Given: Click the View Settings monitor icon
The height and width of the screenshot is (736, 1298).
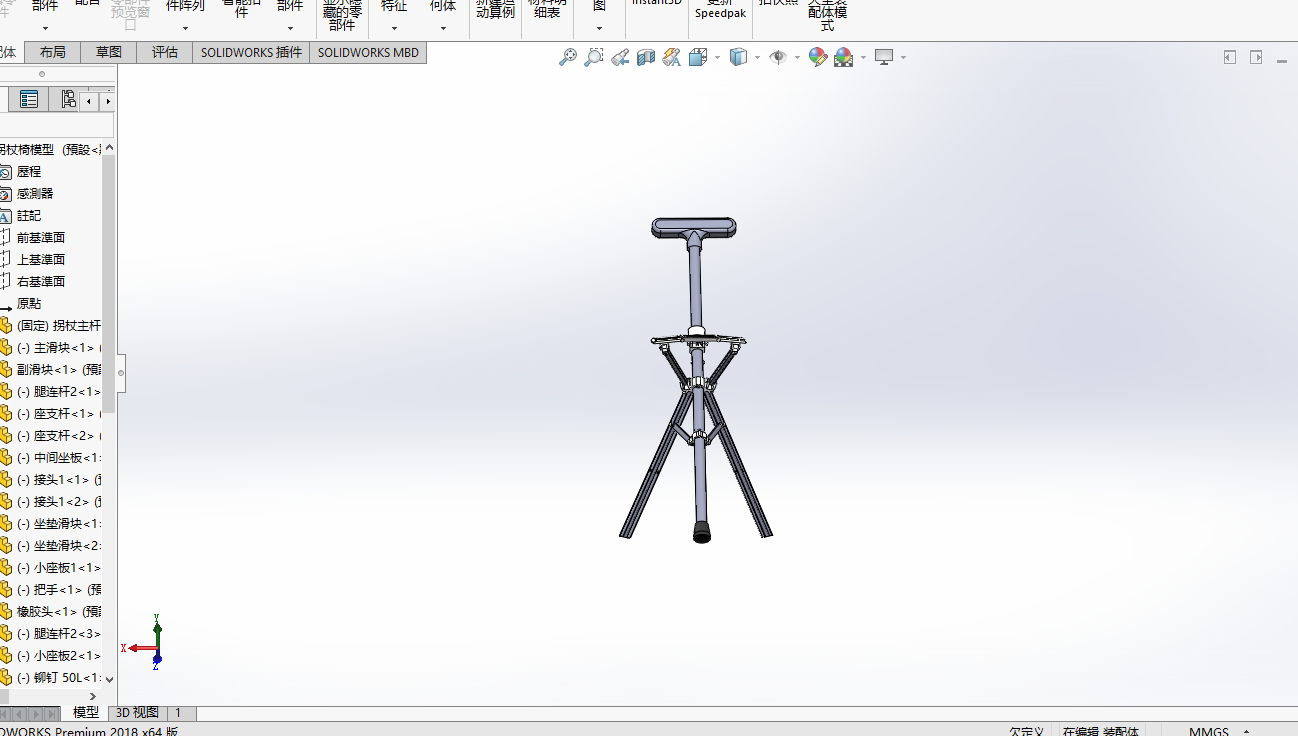Looking at the screenshot, I should coord(884,57).
